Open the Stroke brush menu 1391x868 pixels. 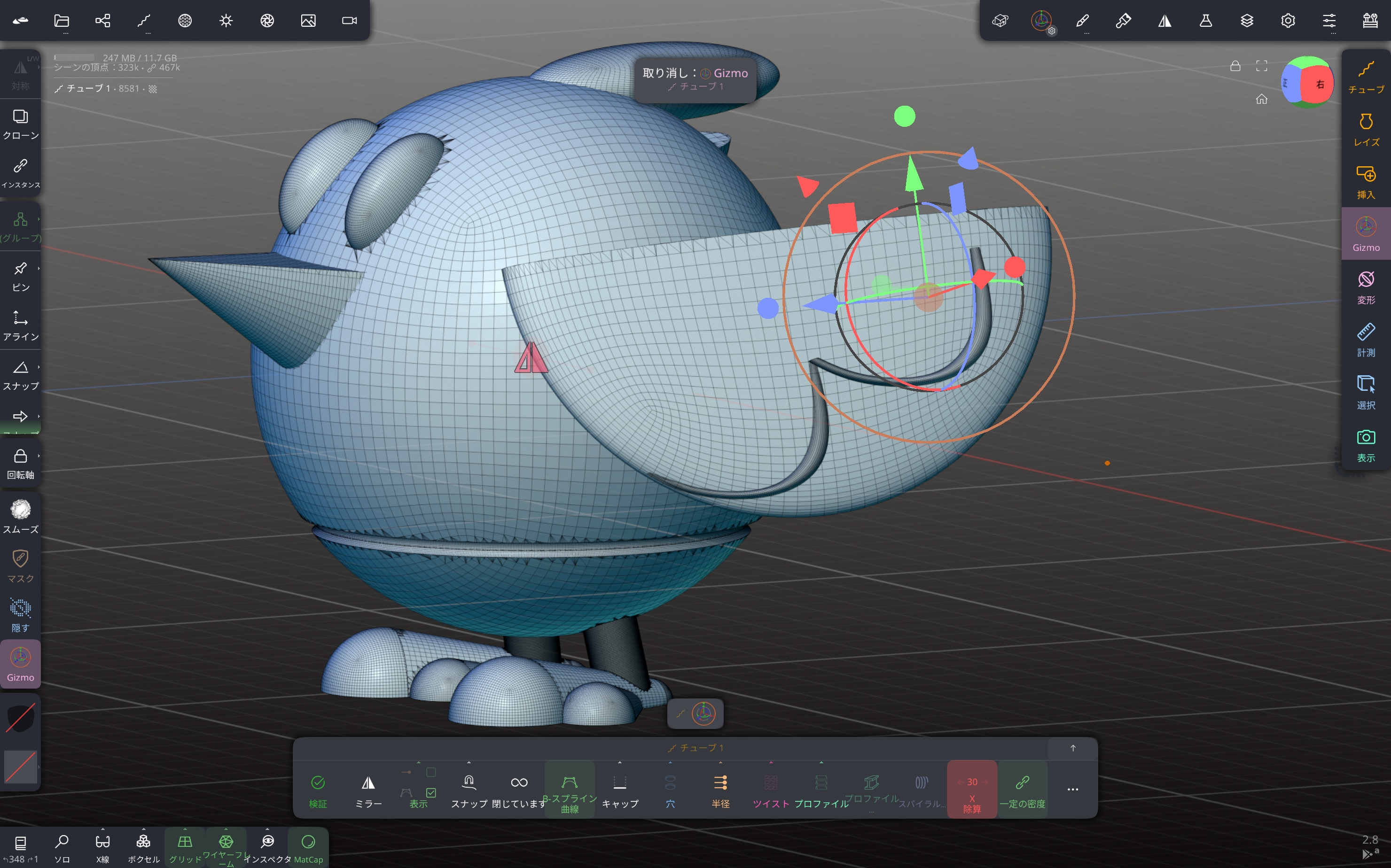point(1082,21)
